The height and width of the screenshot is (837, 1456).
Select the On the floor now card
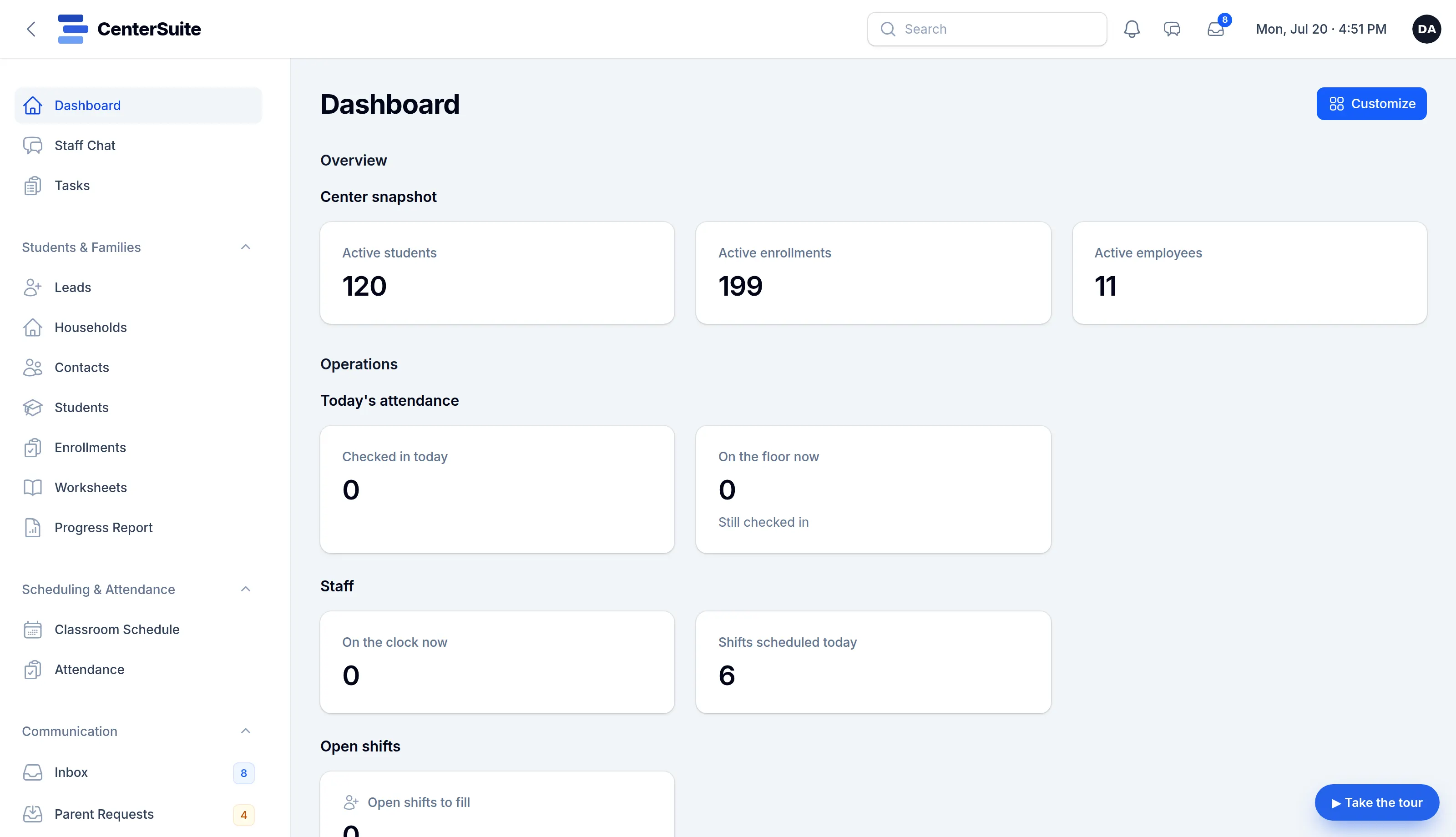(873, 489)
